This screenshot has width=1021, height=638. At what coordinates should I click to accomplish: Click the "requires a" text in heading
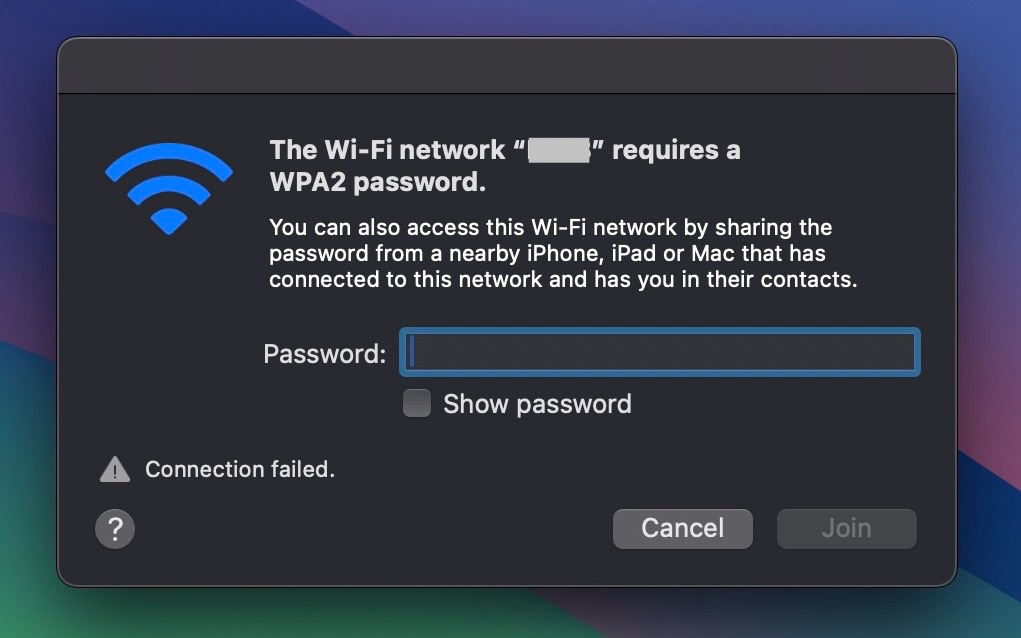click(x=676, y=150)
